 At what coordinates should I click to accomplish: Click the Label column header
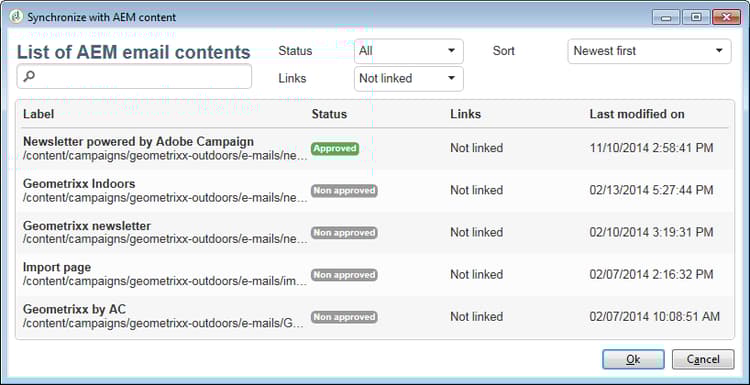(38, 114)
